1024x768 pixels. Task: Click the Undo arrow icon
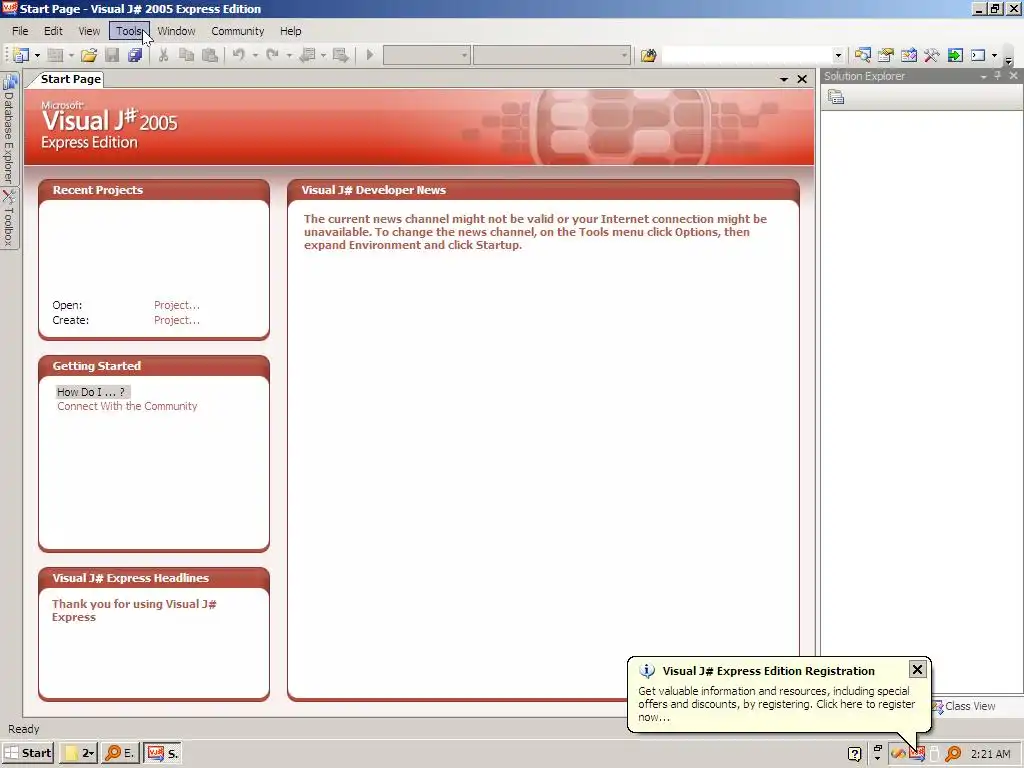[239, 56]
